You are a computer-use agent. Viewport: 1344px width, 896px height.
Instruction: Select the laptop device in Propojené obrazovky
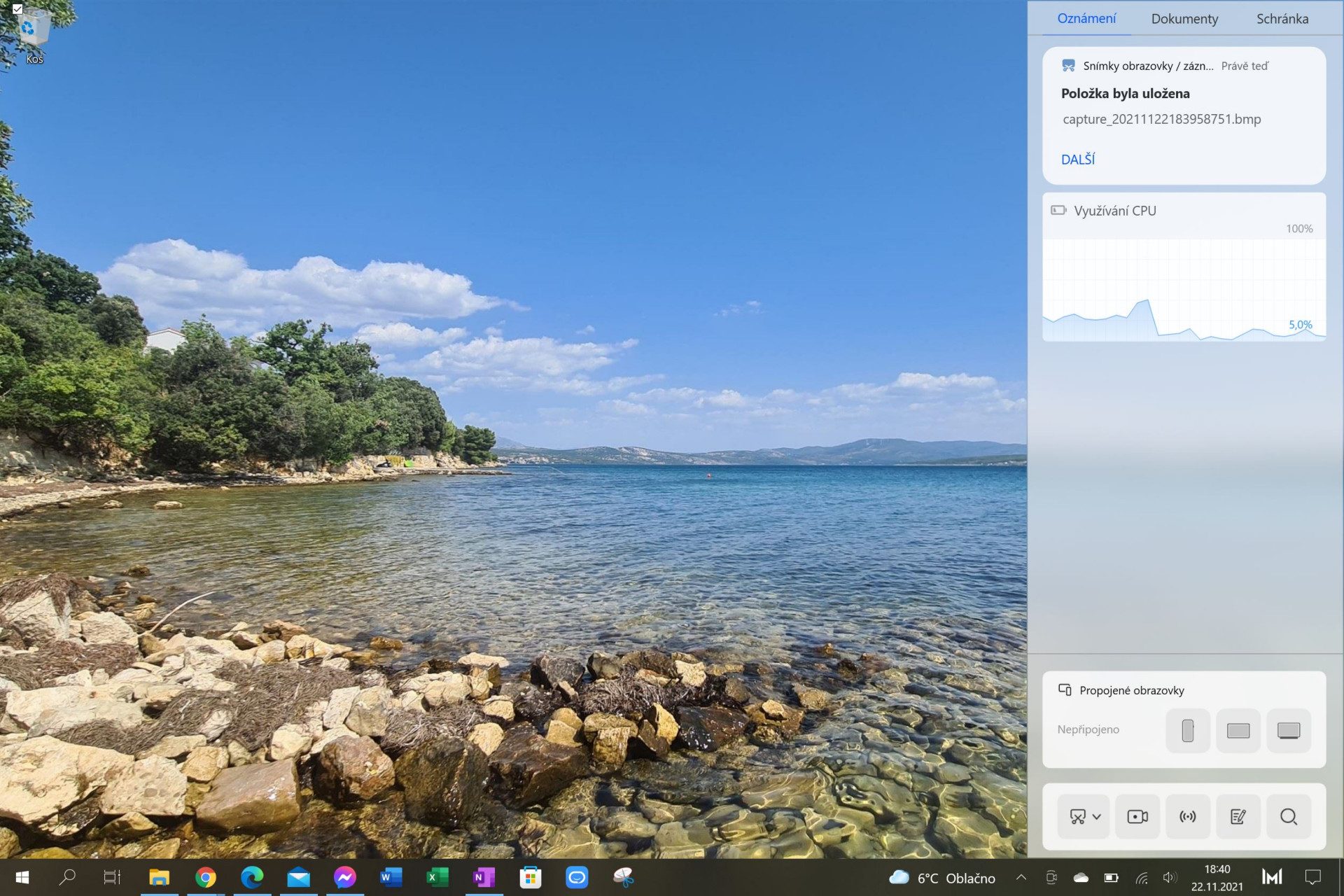tap(1289, 730)
